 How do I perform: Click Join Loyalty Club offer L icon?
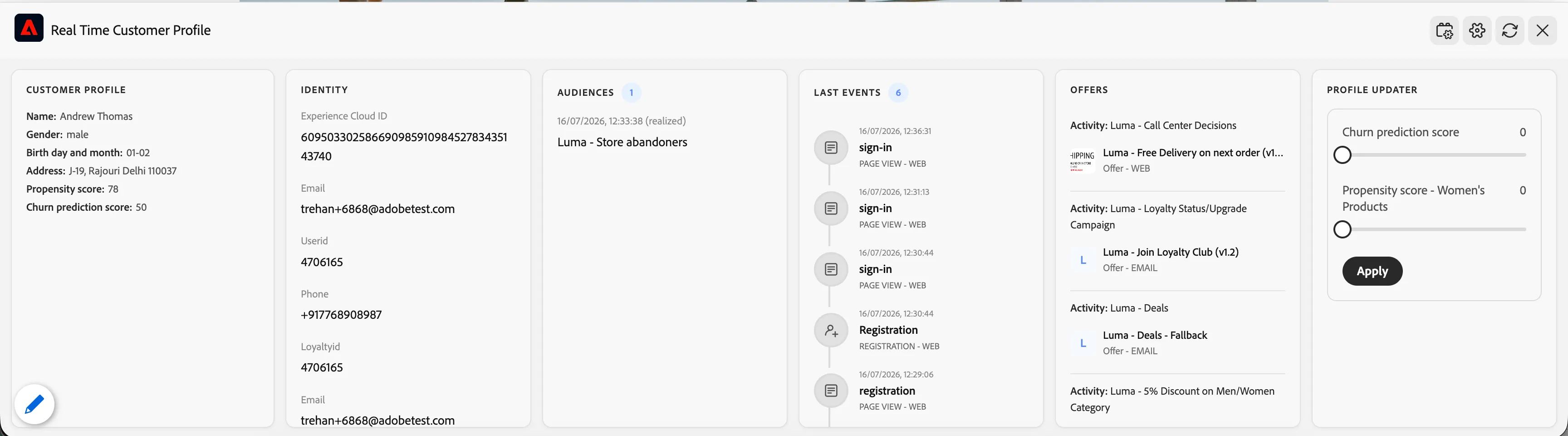tap(1082, 260)
